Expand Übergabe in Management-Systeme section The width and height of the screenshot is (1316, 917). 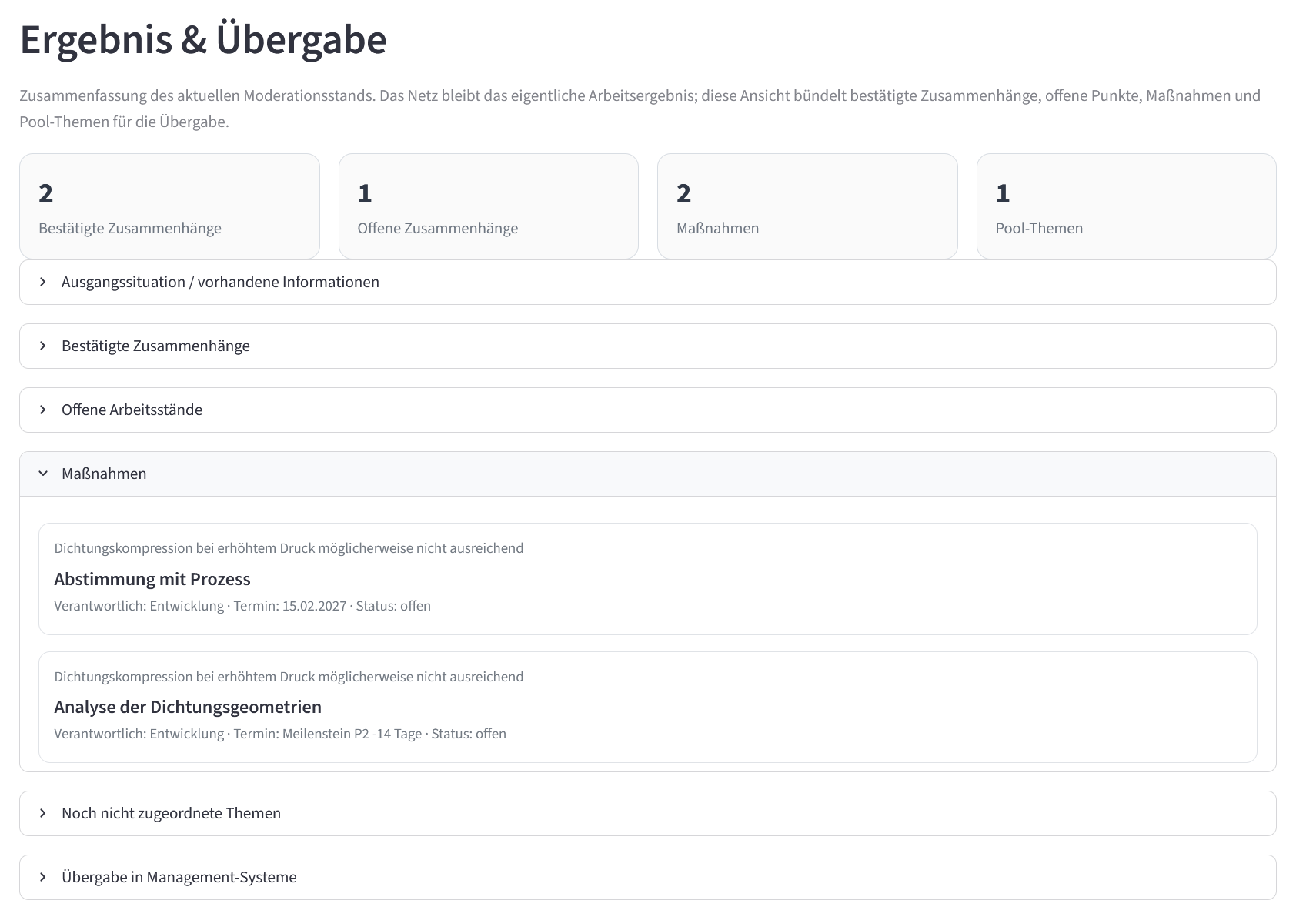tap(647, 877)
